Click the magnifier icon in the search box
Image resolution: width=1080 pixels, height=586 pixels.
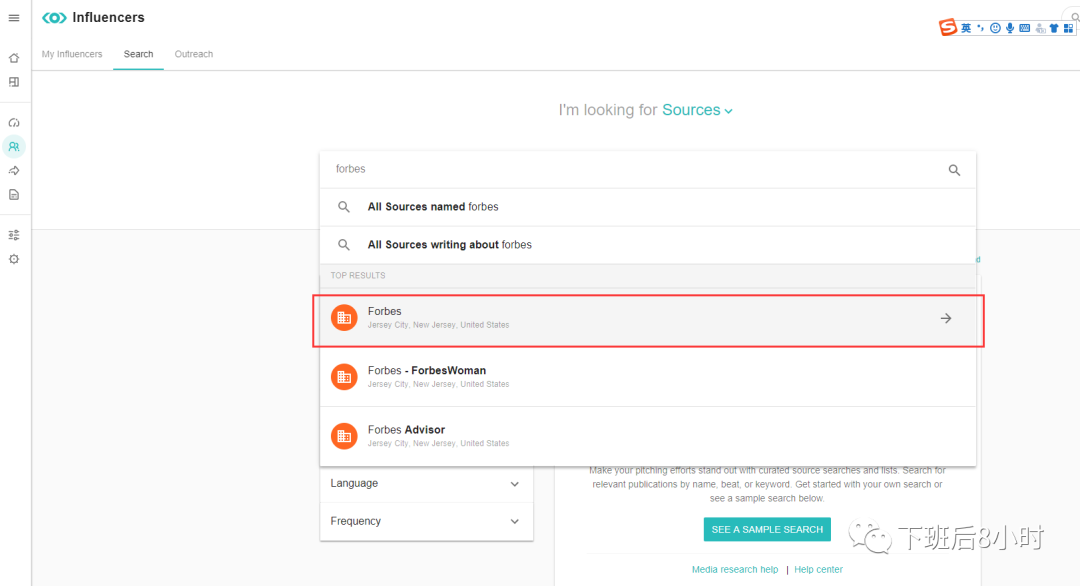tap(954, 170)
